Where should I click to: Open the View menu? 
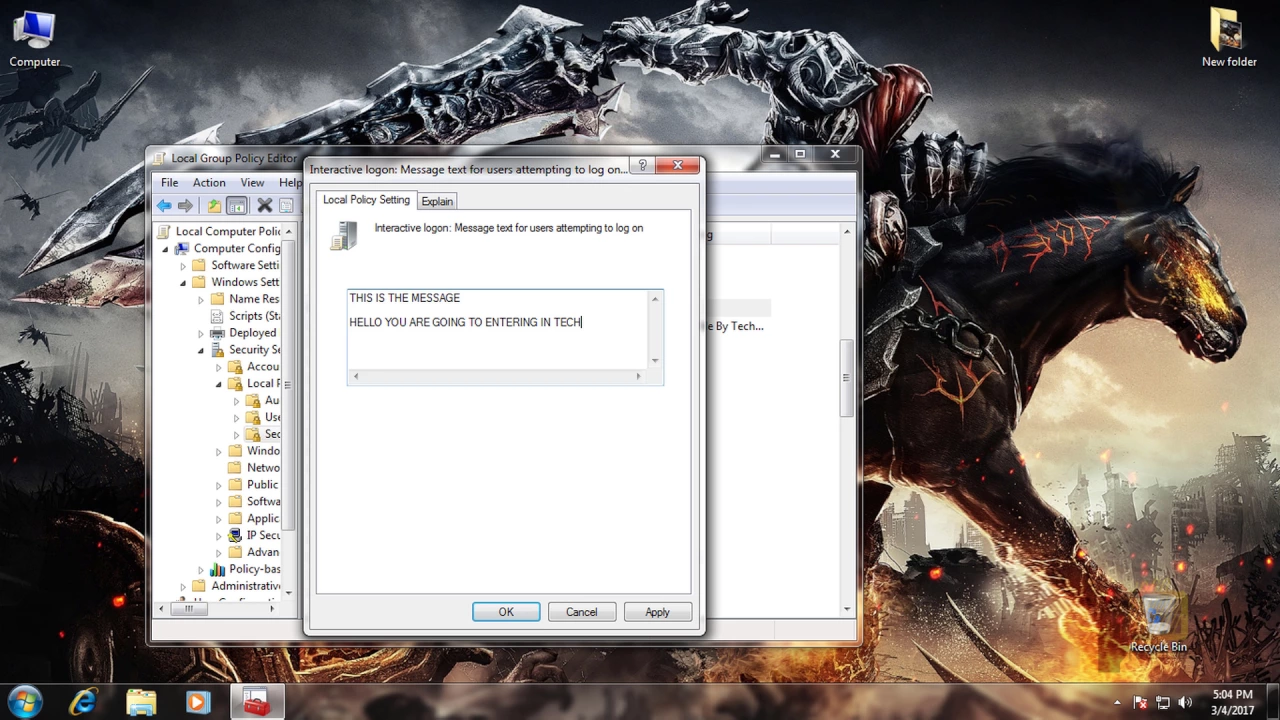click(252, 183)
